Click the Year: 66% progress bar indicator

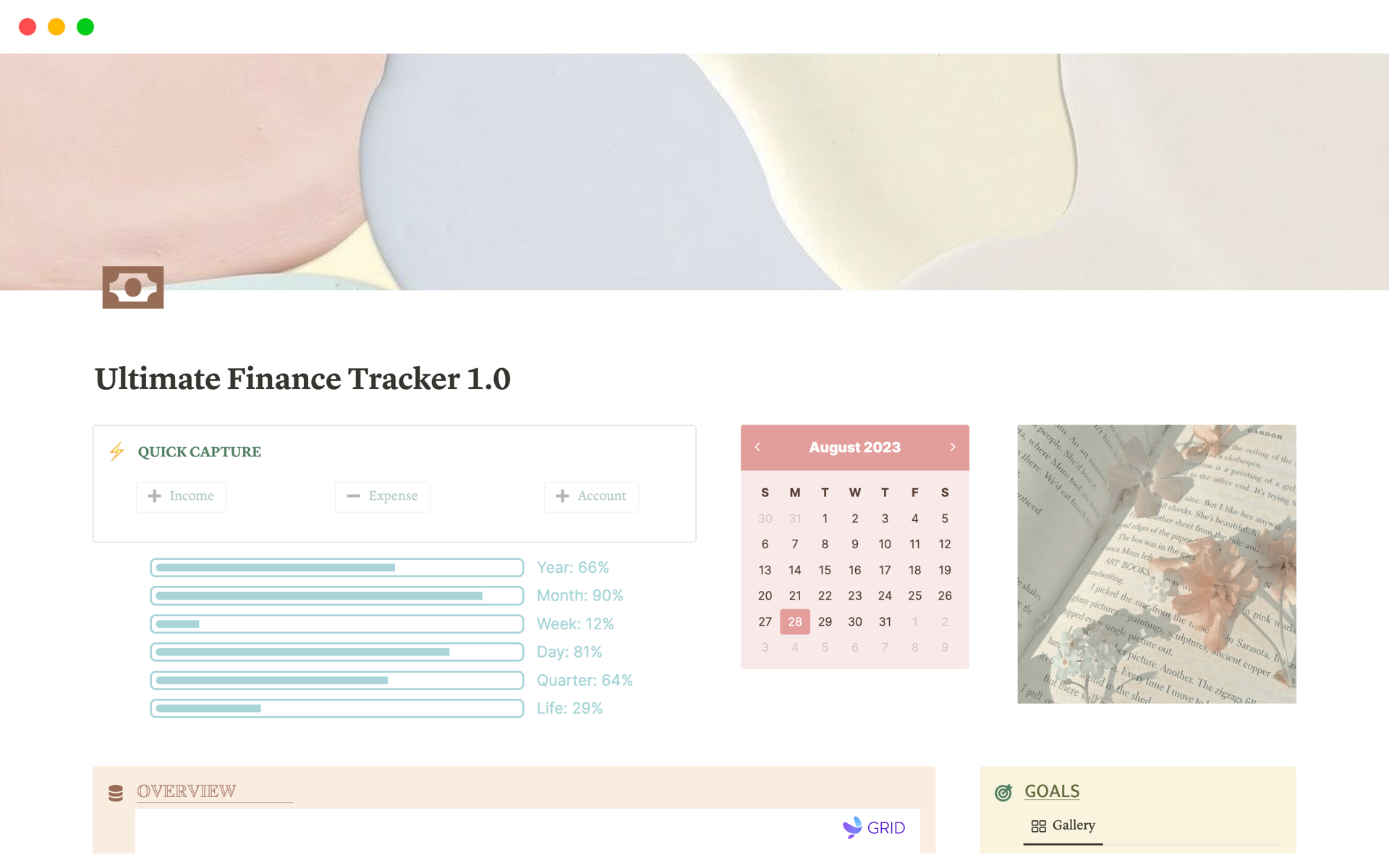coord(338,566)
